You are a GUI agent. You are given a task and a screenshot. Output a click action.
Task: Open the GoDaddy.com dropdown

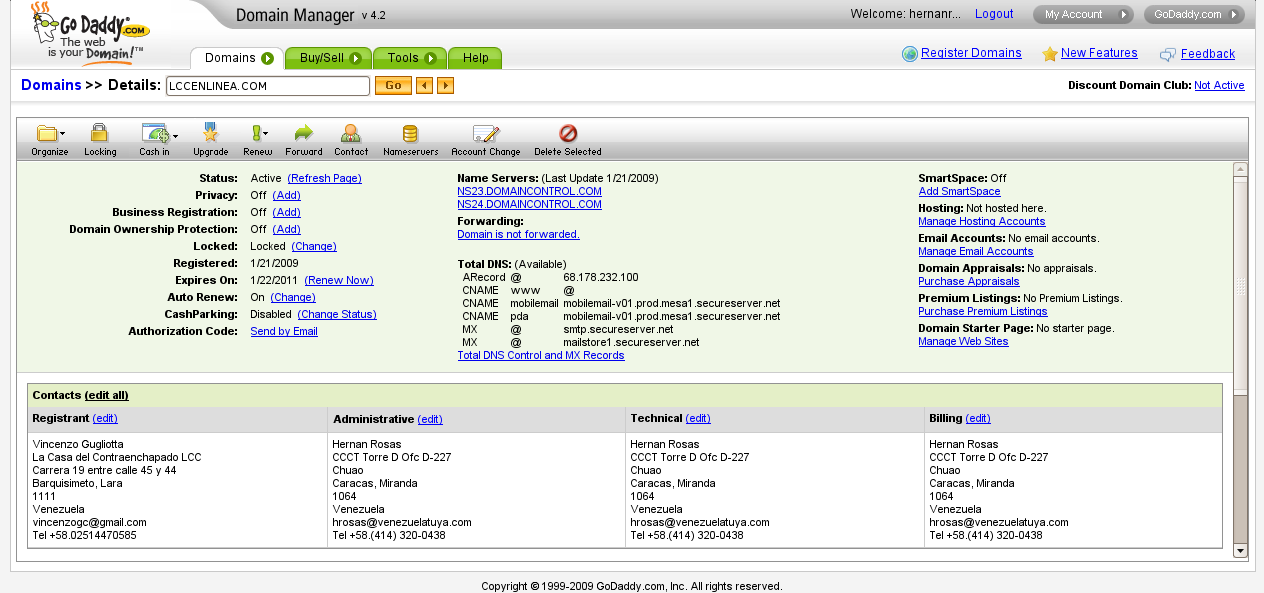coord(1194,14)
